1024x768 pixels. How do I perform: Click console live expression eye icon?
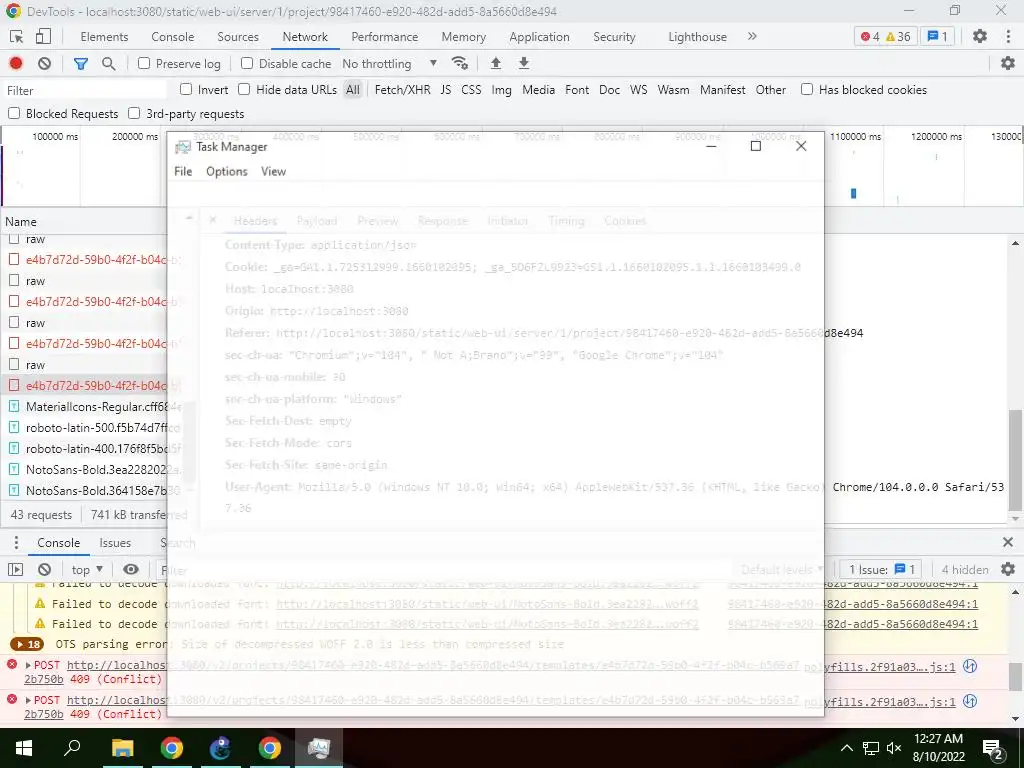(131, 569)
